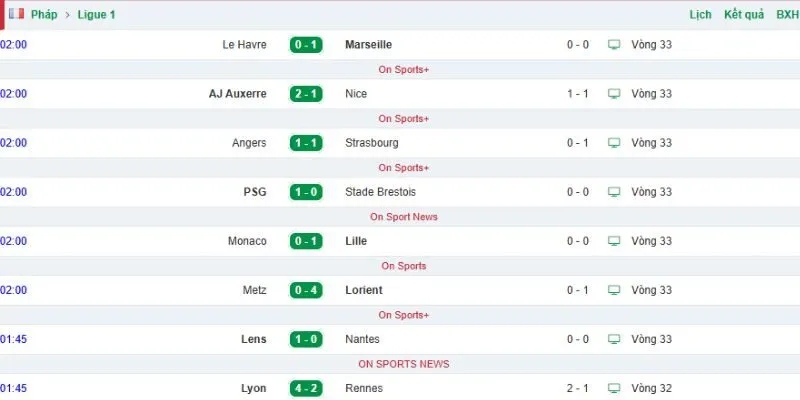Open the BXH standings tab
Image resolution: width=800 pixels, height=400 pixels.
(787, 15)
